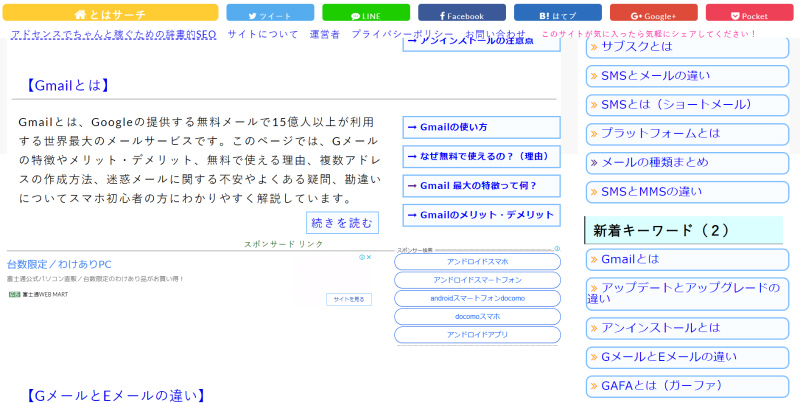Bookmark the page with the はてブ button
The width and height of the screenshot is (800, 403).
pyautogui.click(x=557, y=14)
